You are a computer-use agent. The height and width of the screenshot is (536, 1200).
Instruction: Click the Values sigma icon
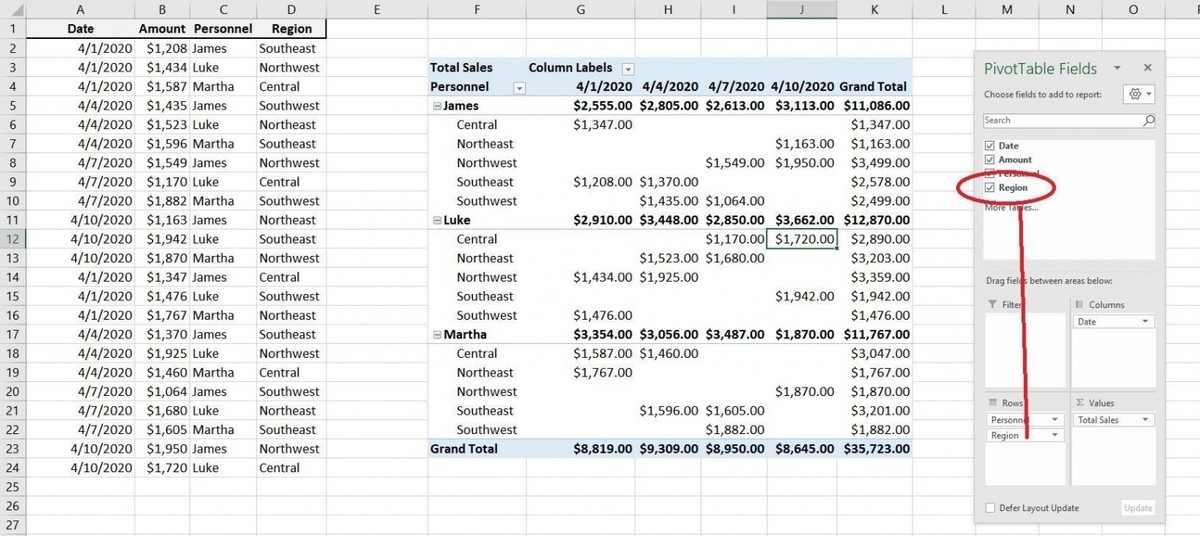(x=1079, y=402)
